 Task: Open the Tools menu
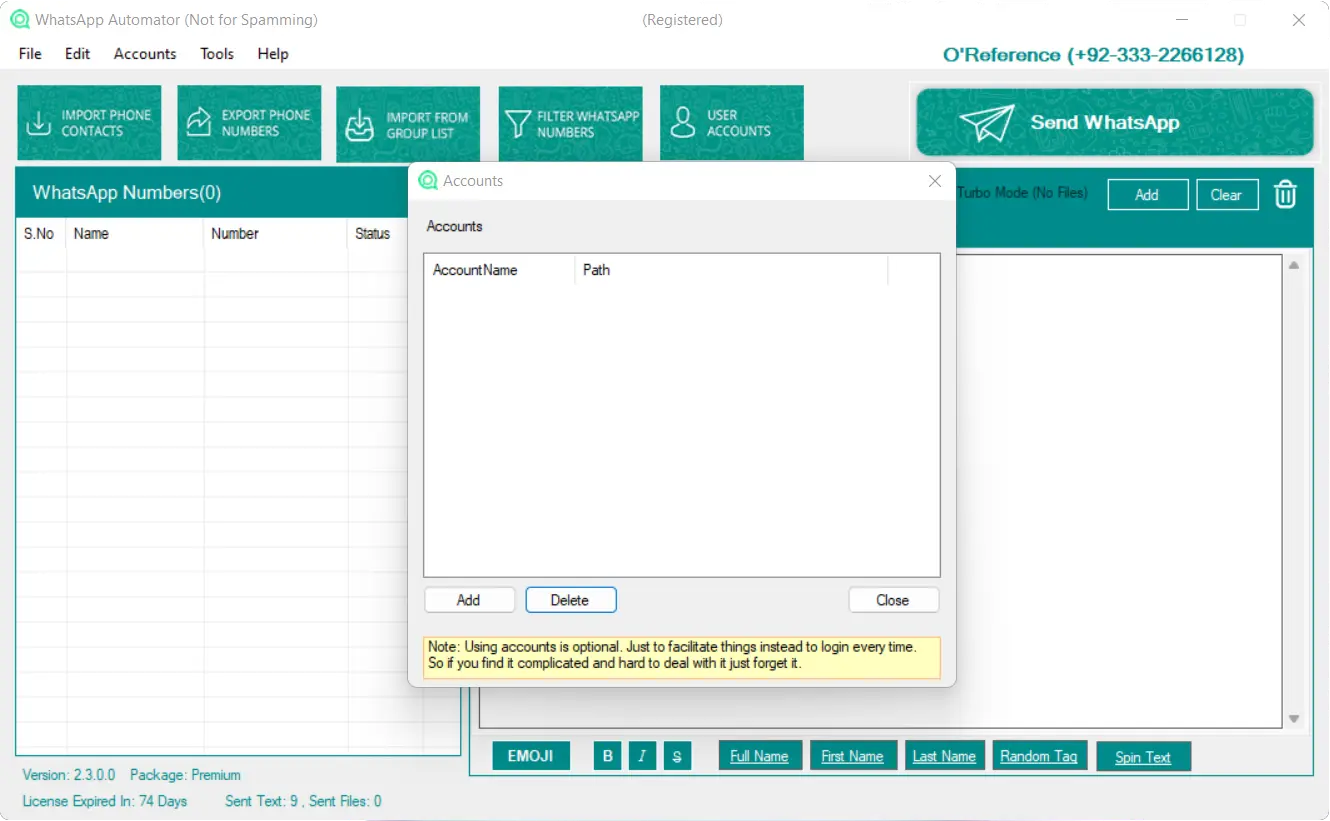217,54
